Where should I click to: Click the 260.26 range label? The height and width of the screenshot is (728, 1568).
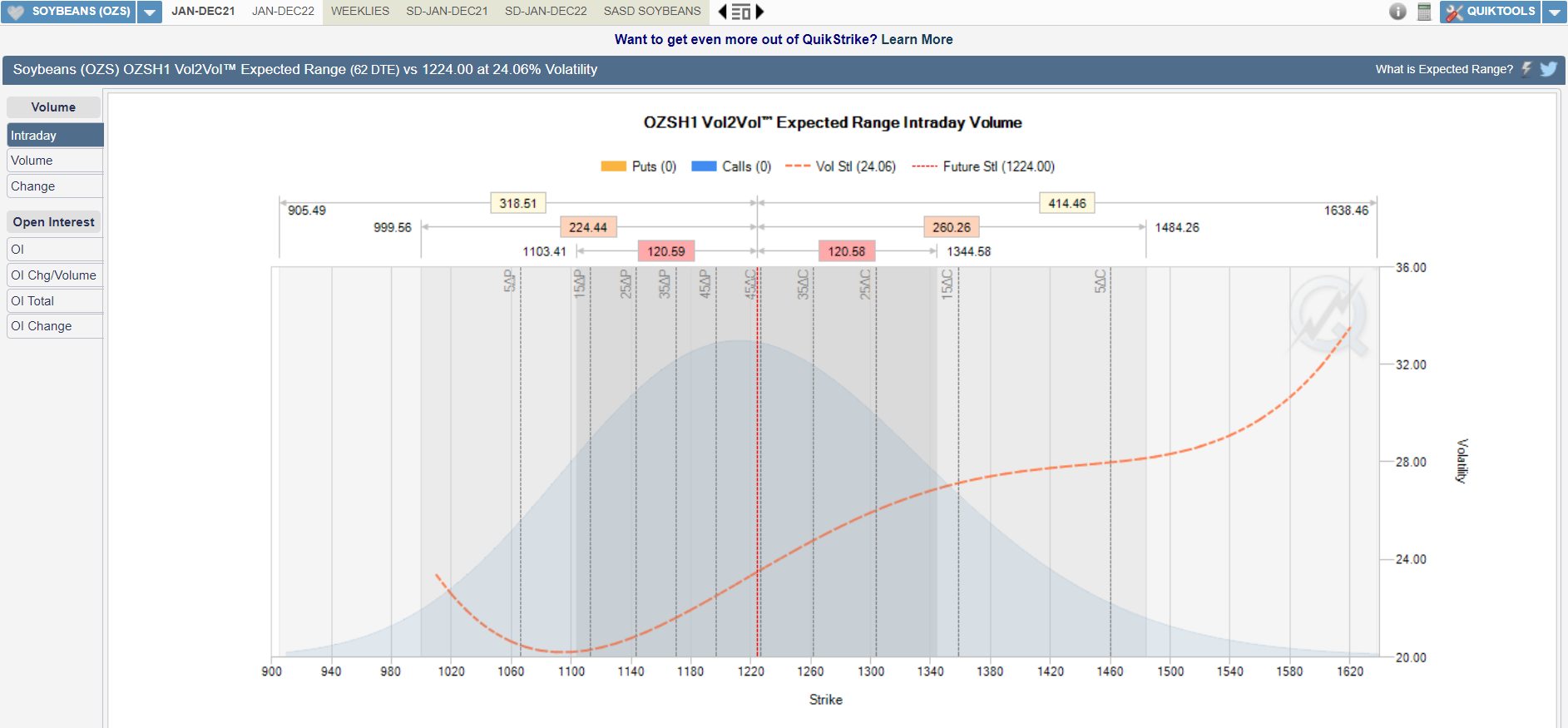(x=952, y=227)
